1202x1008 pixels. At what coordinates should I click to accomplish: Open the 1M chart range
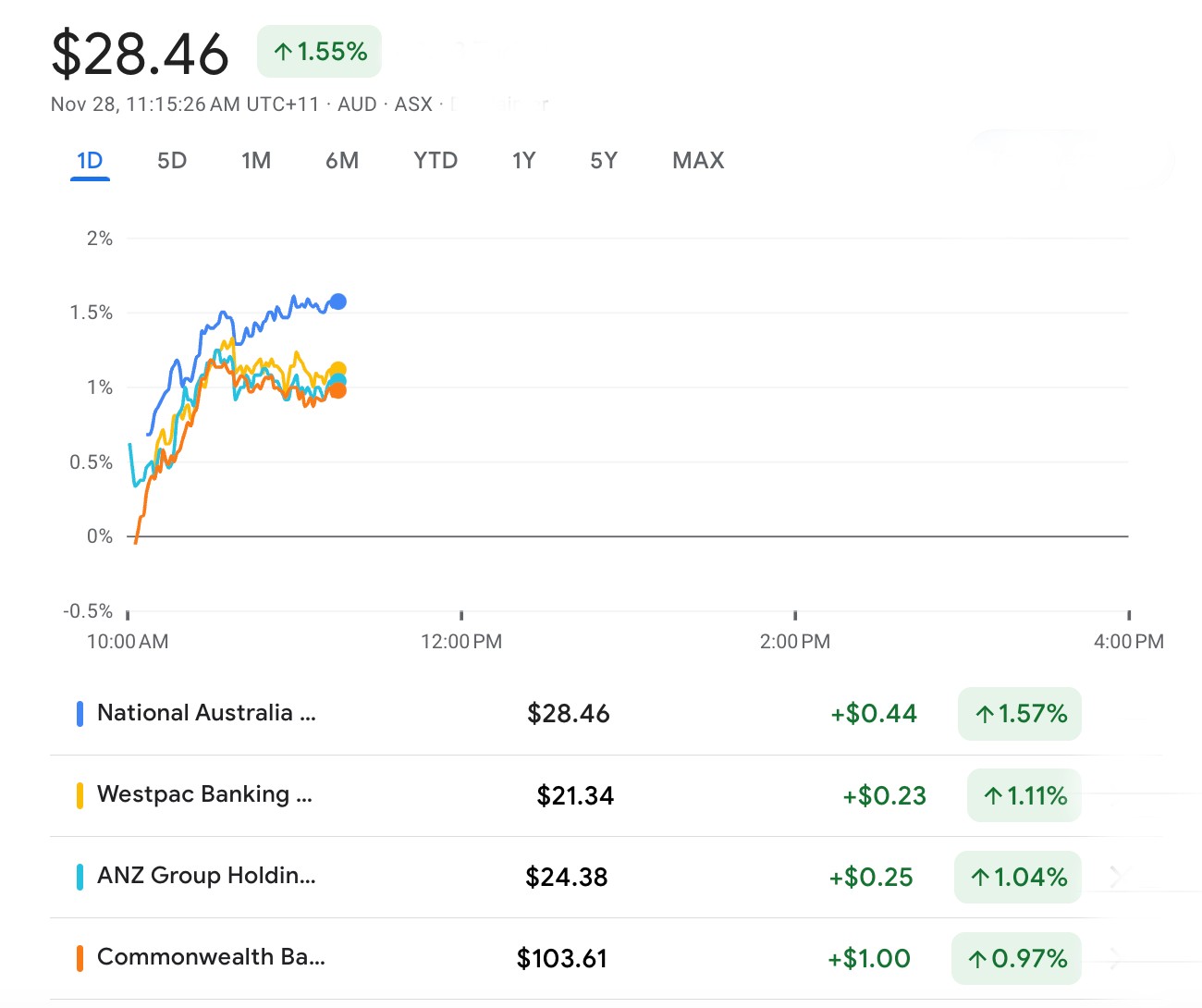[x=256, y=161]
